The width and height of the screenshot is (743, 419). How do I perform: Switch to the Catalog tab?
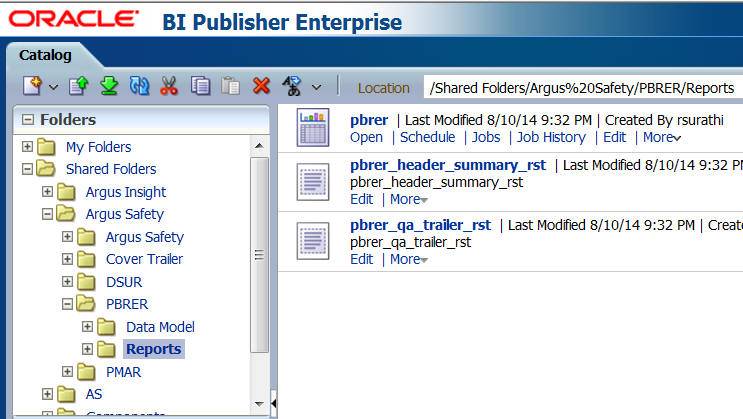click(45, 55)
